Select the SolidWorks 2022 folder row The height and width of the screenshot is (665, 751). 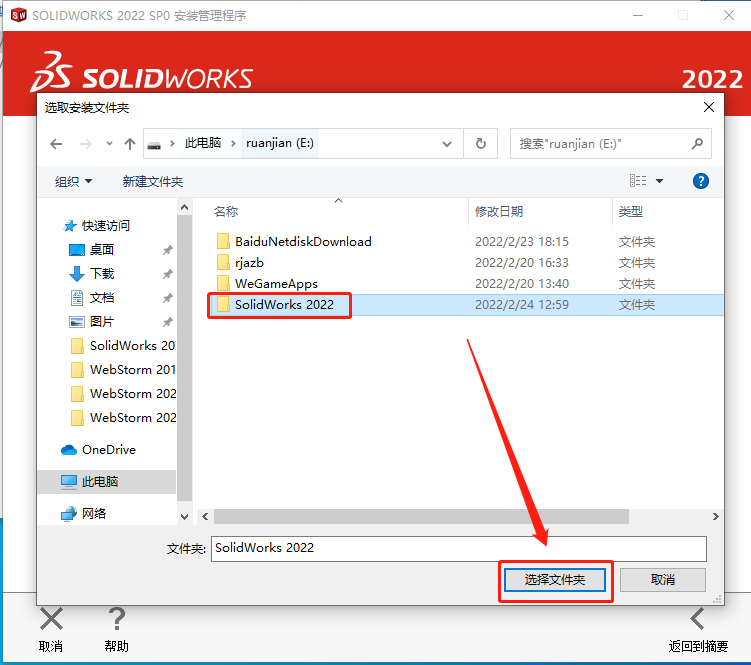(466, 305)
